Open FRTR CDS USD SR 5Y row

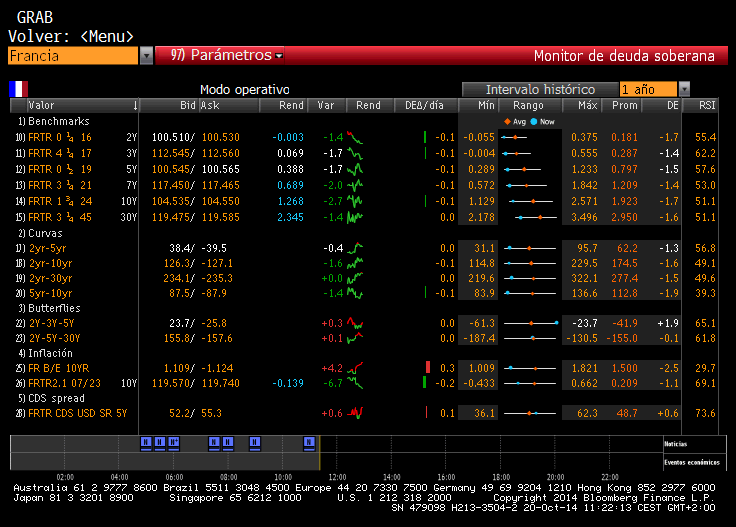pyautogui.click(x=77, y=413)
